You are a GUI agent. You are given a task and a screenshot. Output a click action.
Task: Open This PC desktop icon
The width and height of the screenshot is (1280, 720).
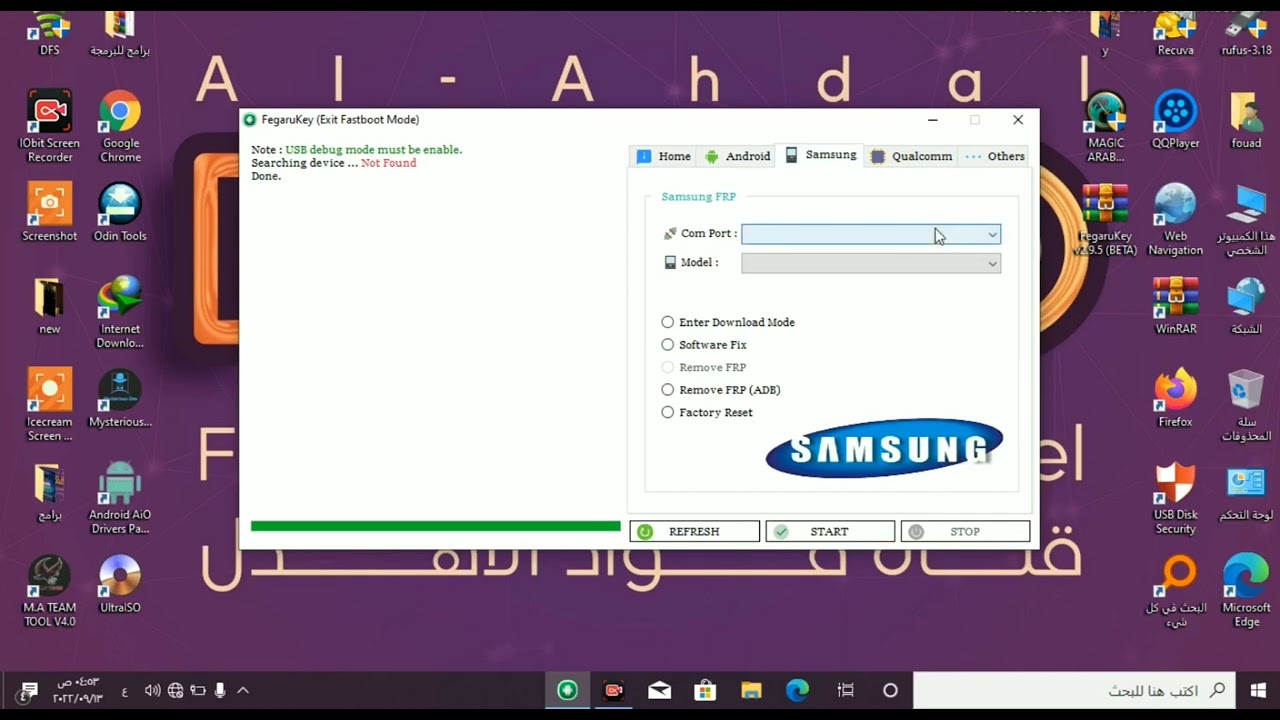1246,220
